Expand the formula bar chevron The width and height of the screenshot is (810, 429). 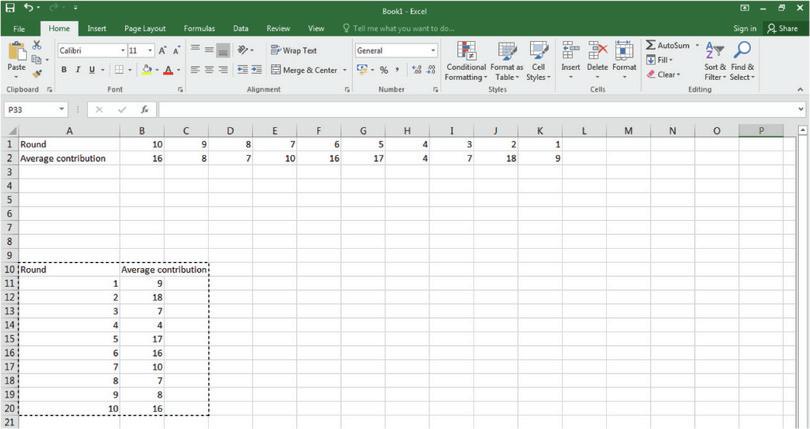coord(801,109)
